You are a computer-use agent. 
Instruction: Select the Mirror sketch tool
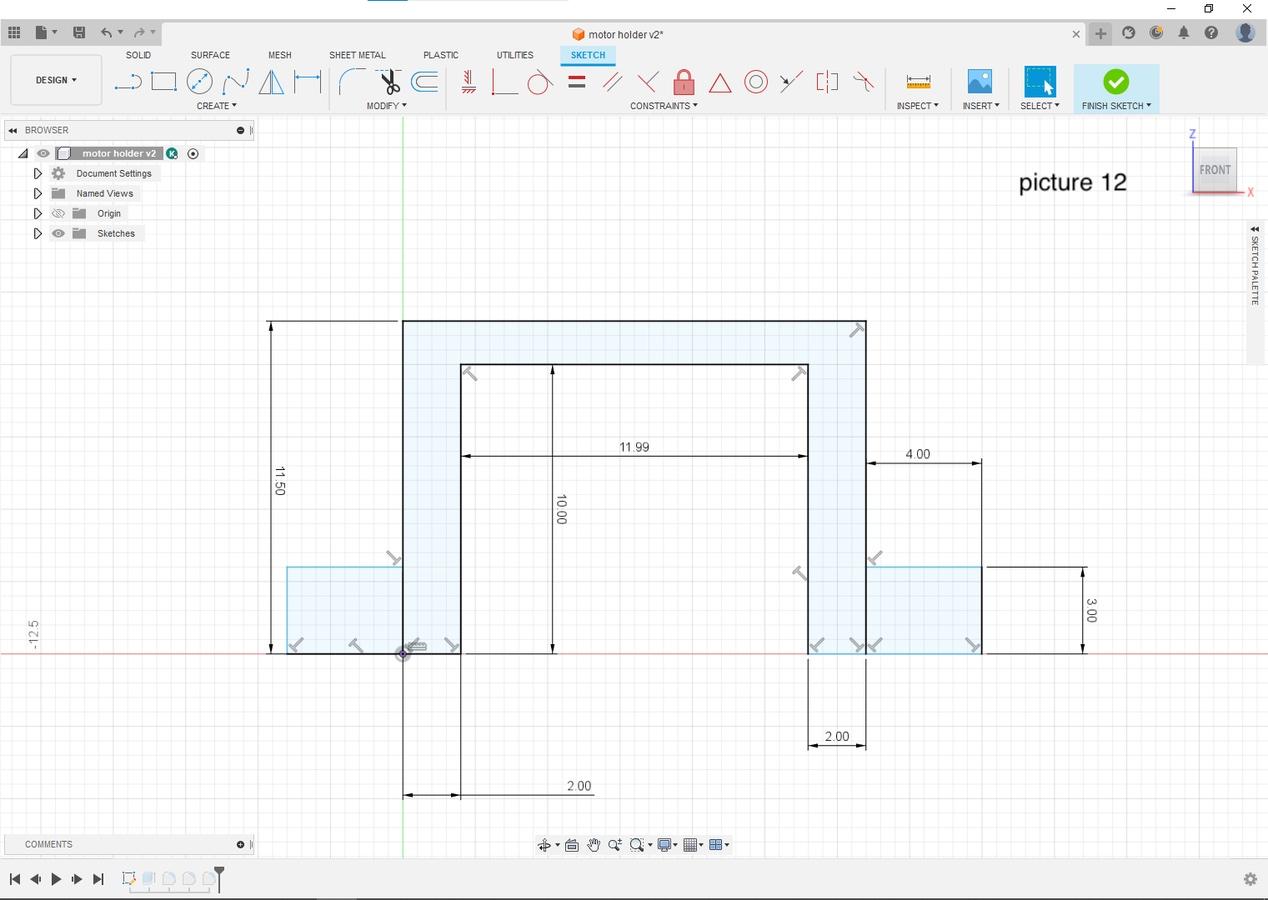[271, 82]
